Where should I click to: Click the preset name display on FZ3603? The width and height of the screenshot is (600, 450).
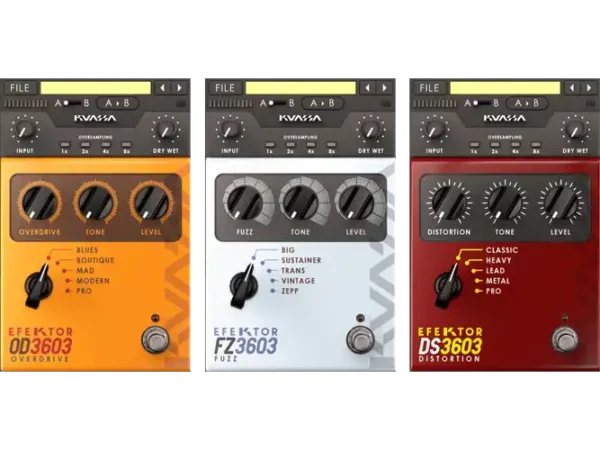(x=300, y=88)
